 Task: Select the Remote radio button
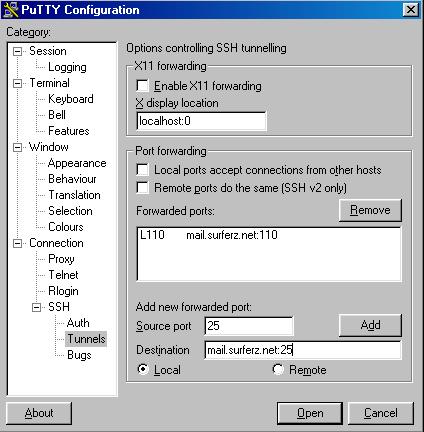coord(278,369)
